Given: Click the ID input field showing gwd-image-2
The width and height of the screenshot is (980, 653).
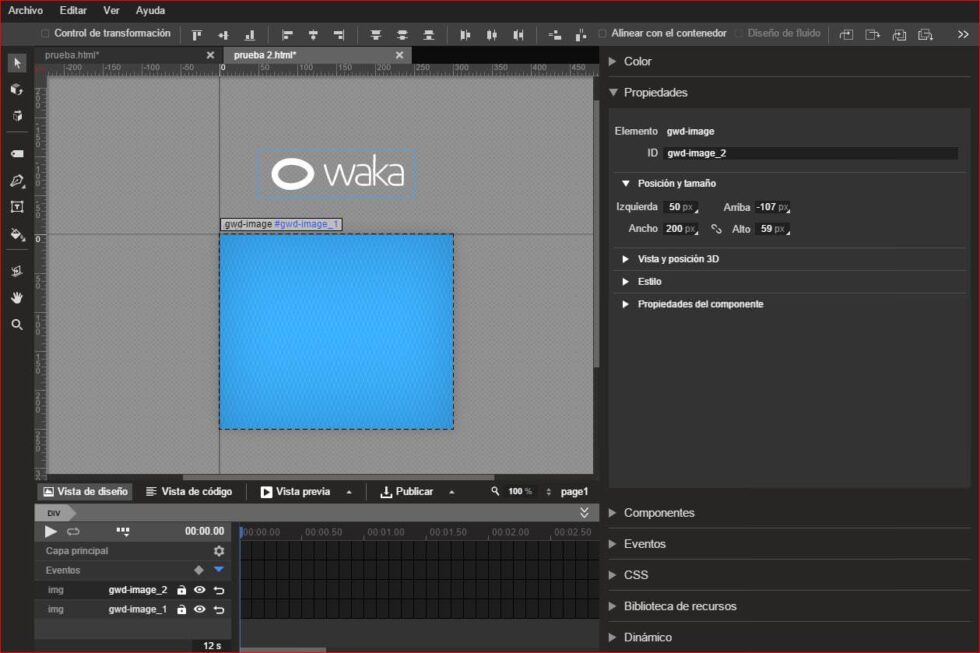Looking at the screenshot, I should 810,152.
